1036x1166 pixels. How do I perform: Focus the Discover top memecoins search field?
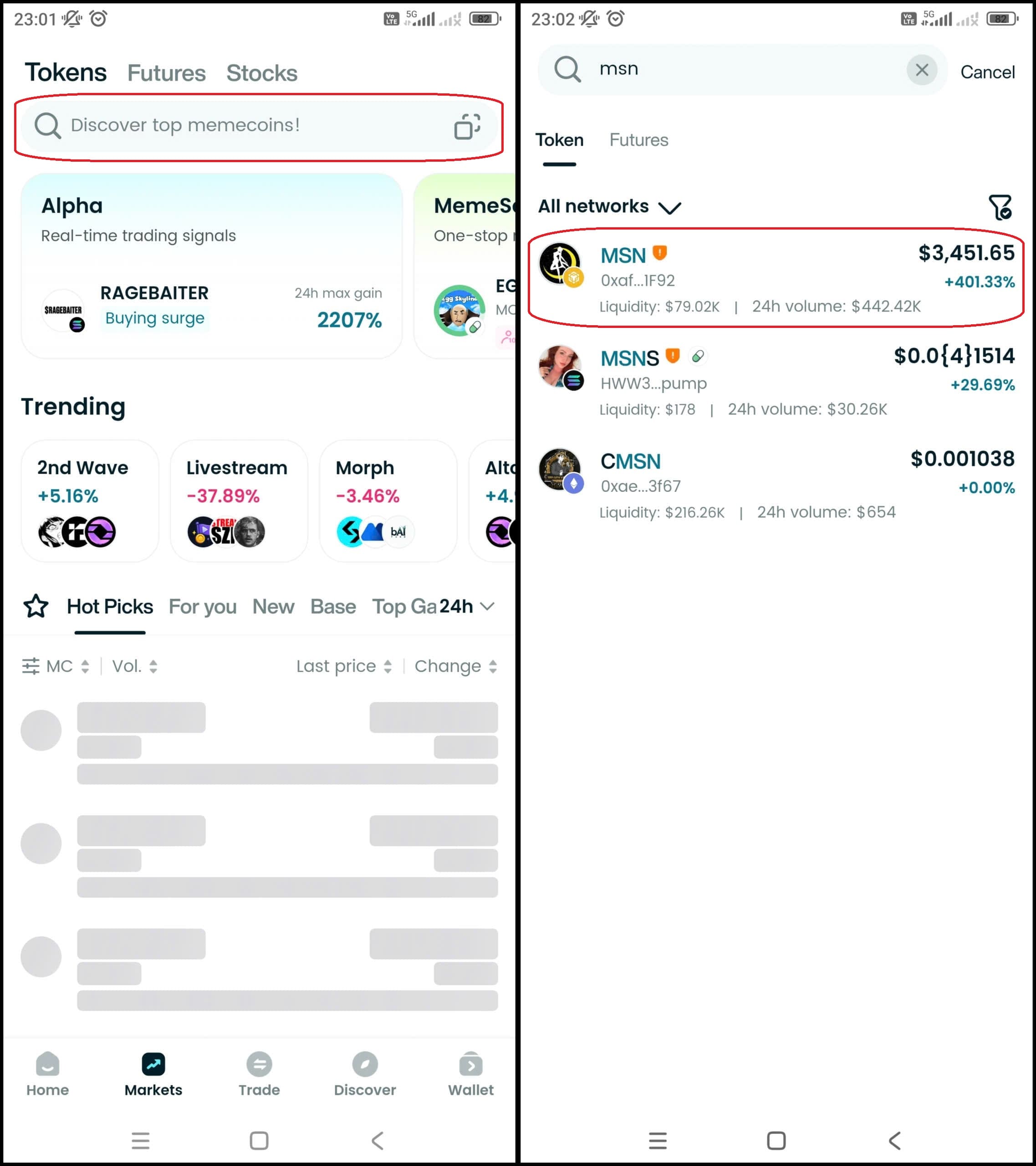point(258,127)
